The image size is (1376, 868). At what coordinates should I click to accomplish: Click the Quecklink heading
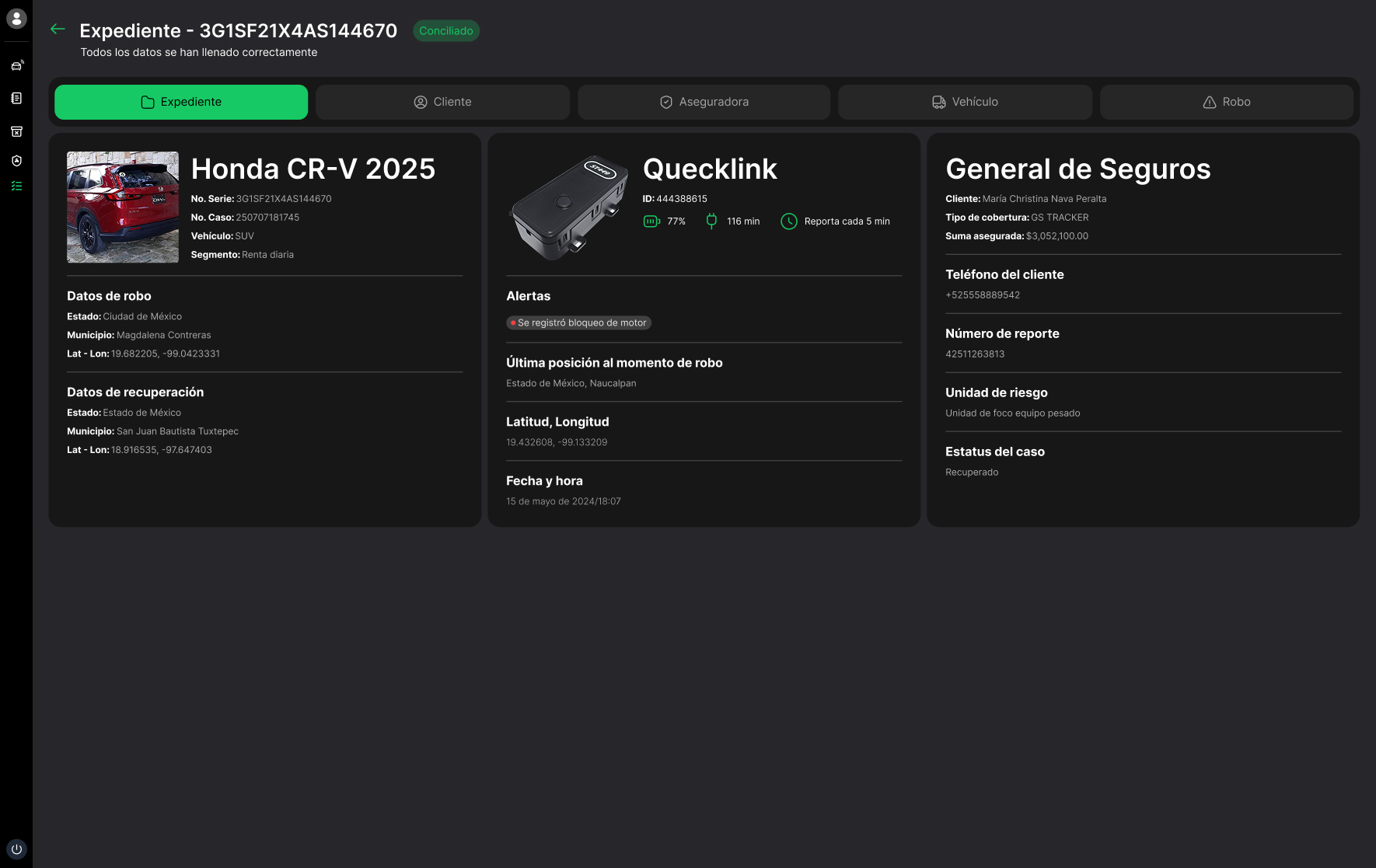710,169
